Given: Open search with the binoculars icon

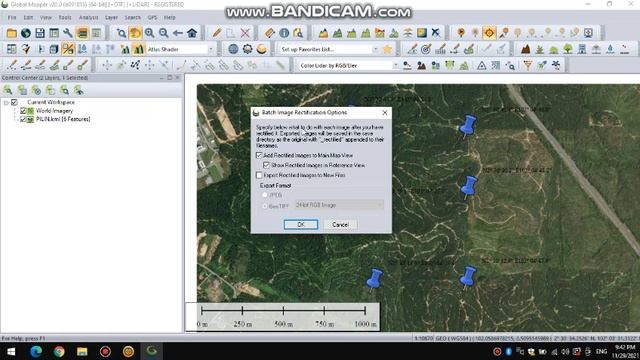Looking at the screenshot, I should (298, 33).
